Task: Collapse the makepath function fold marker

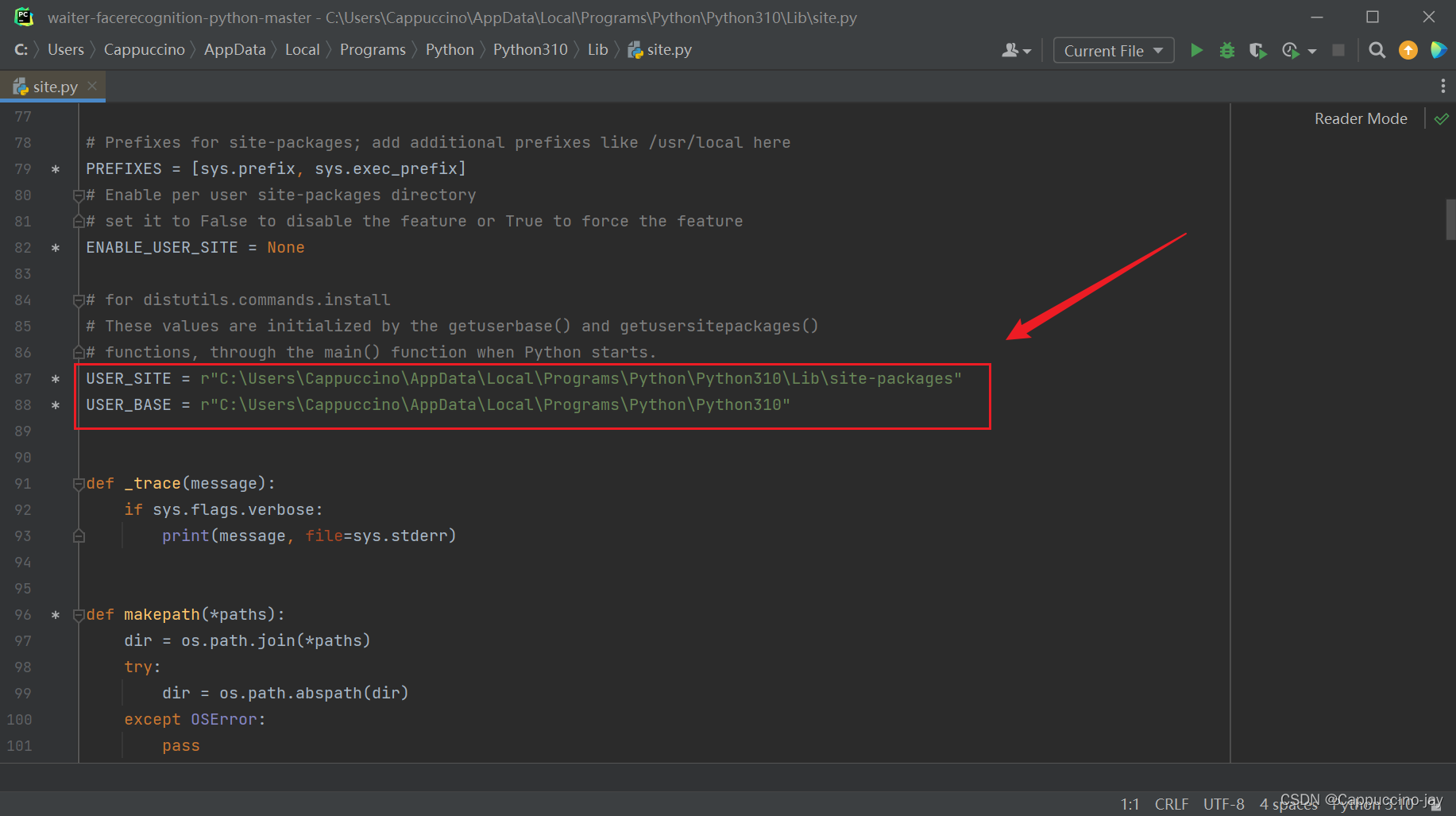Action: (x=79, y=615)
